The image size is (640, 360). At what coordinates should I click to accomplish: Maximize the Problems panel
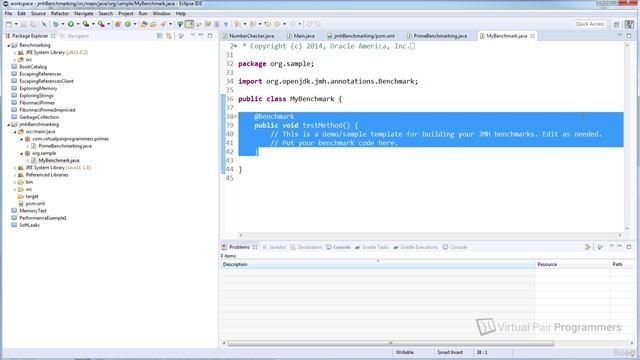click(629, 247)
